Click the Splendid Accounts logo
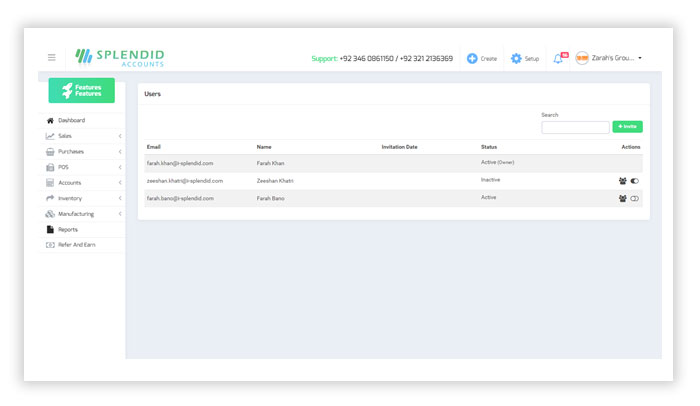Viewport: 700px width, 406px height. click(120, 58)
